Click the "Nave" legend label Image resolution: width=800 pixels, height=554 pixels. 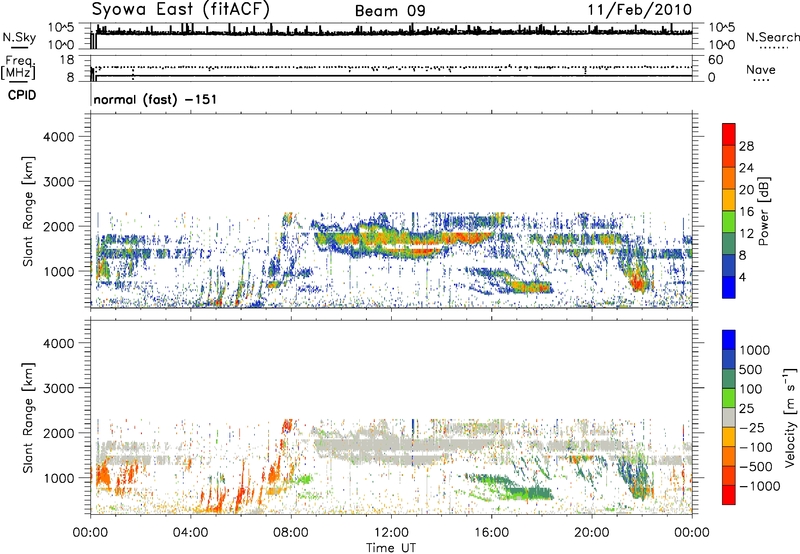click(761, 69)
